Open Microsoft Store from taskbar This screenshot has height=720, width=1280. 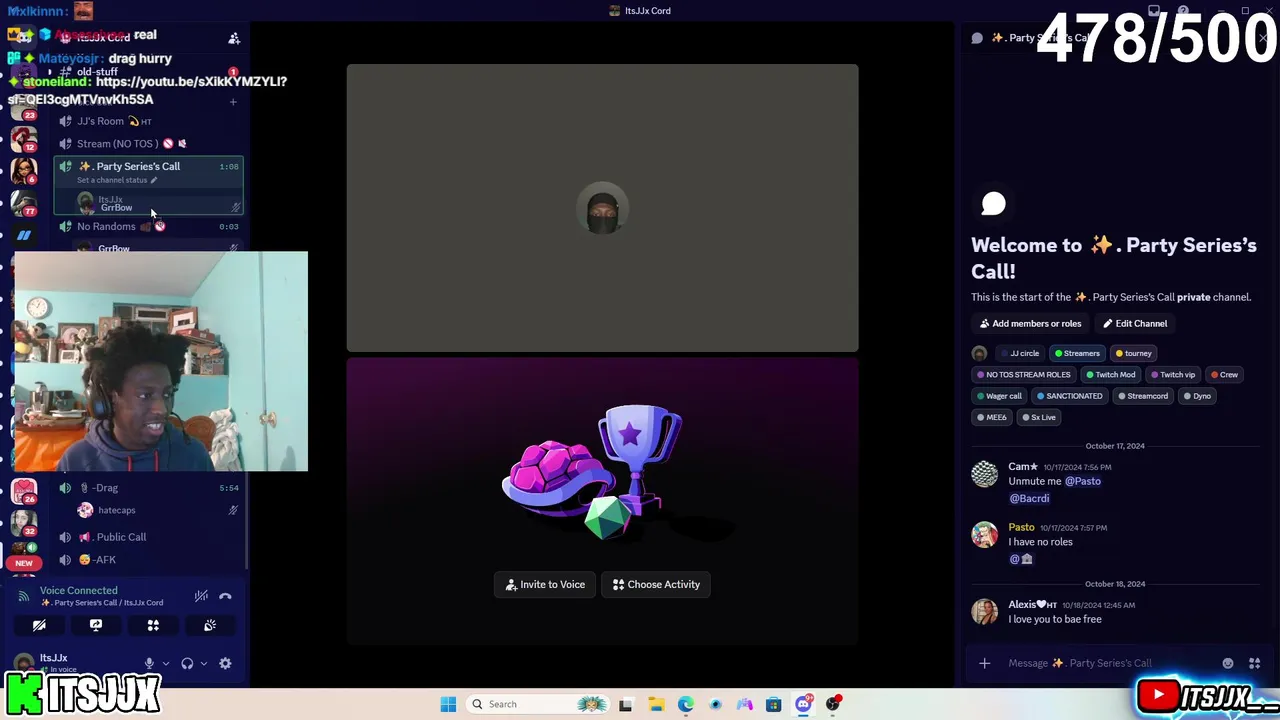773,704
